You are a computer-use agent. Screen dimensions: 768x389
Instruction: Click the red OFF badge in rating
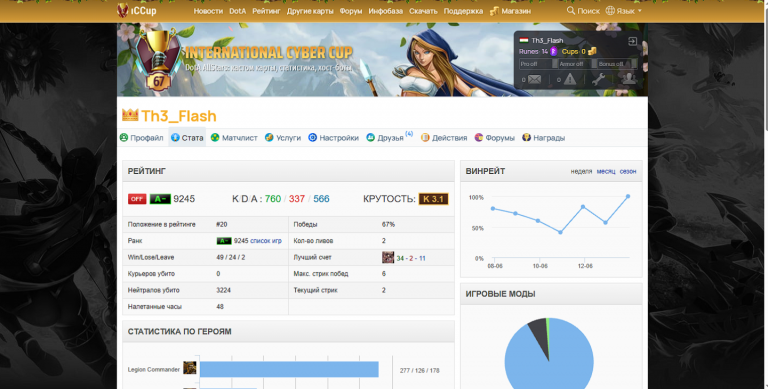click(137, 199)
